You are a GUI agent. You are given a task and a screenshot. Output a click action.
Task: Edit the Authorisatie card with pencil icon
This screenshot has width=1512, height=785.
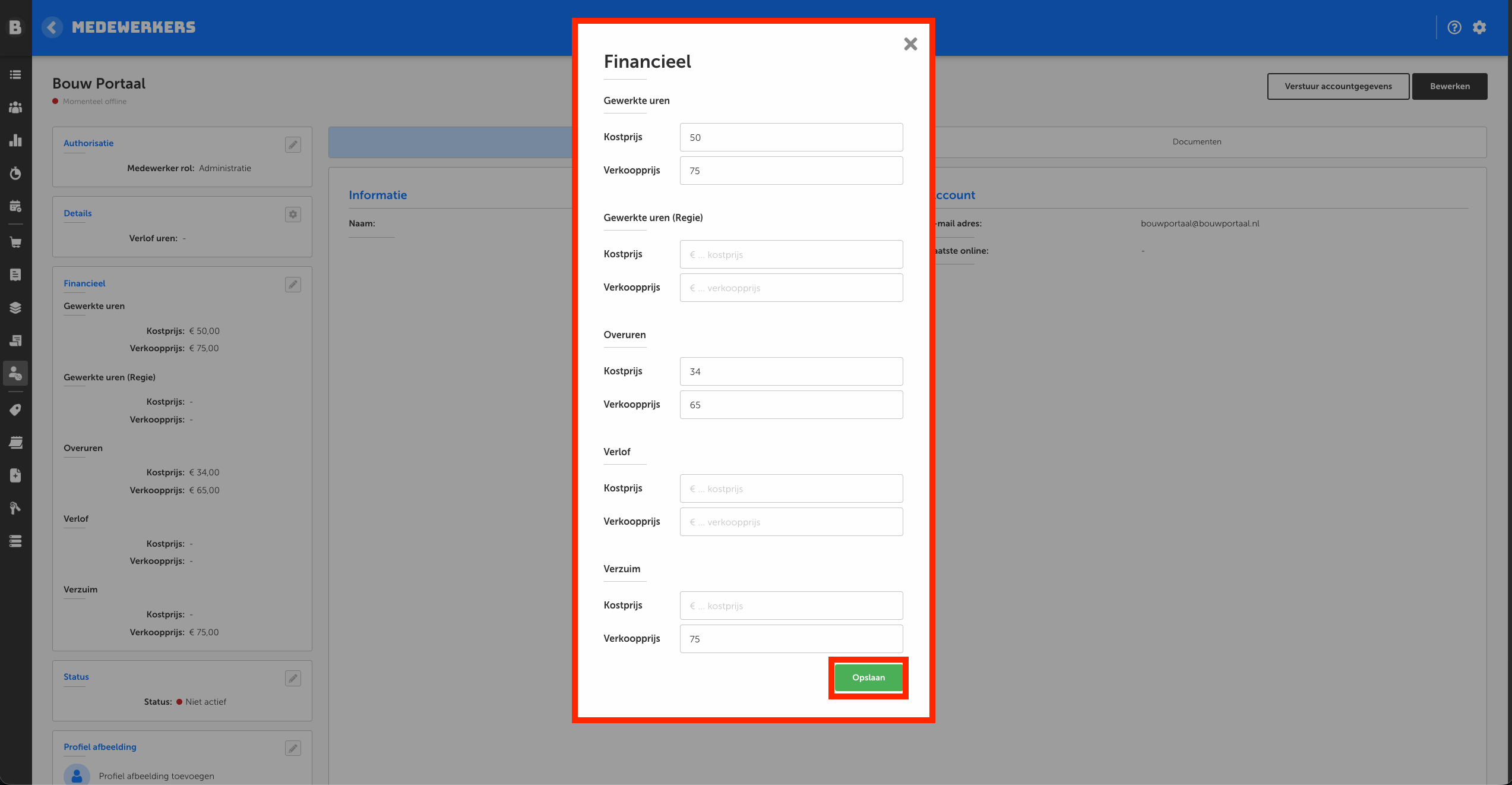click(x=293, y=144)
